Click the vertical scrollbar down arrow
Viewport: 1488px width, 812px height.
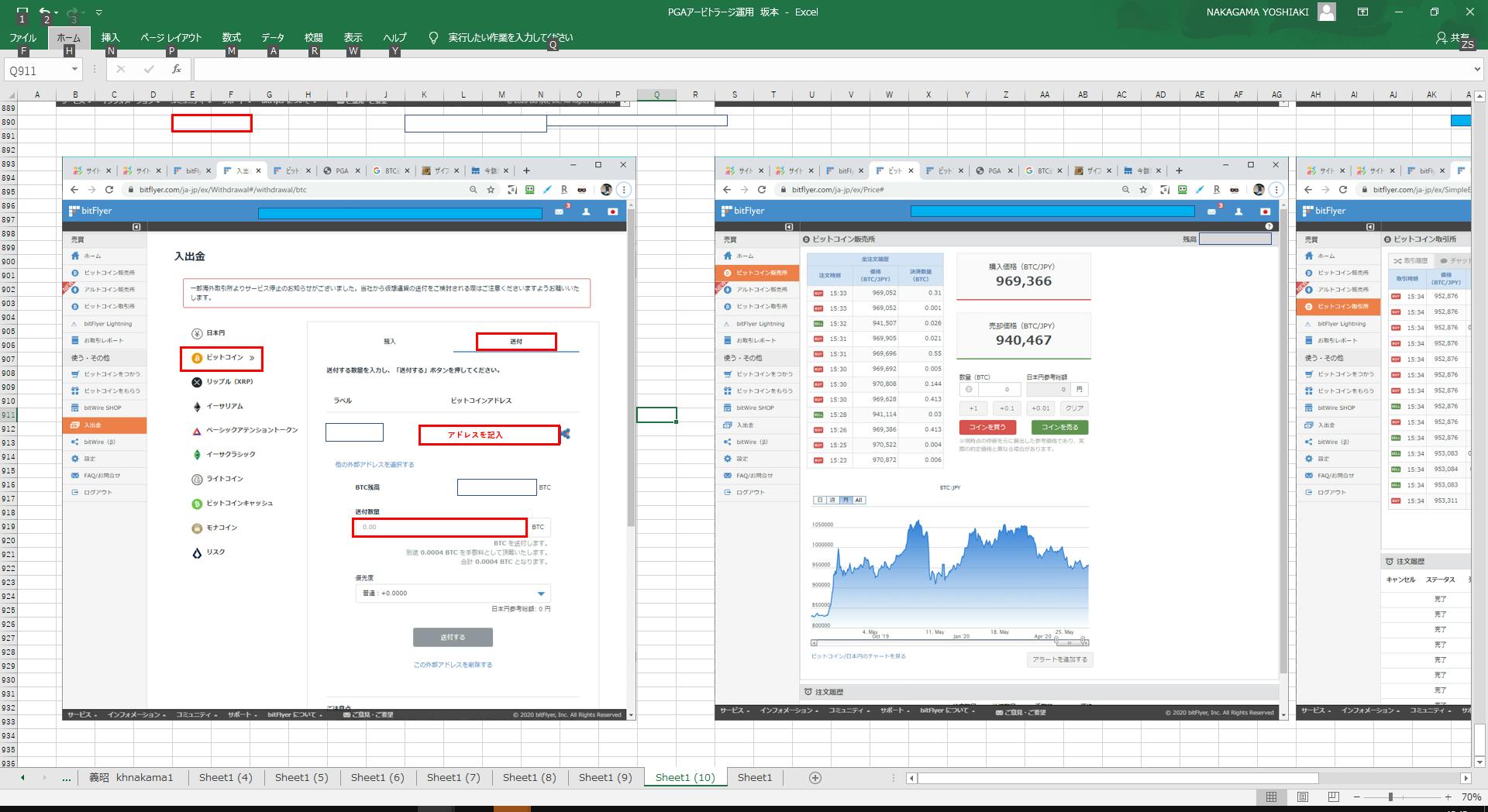point(1480,761)
